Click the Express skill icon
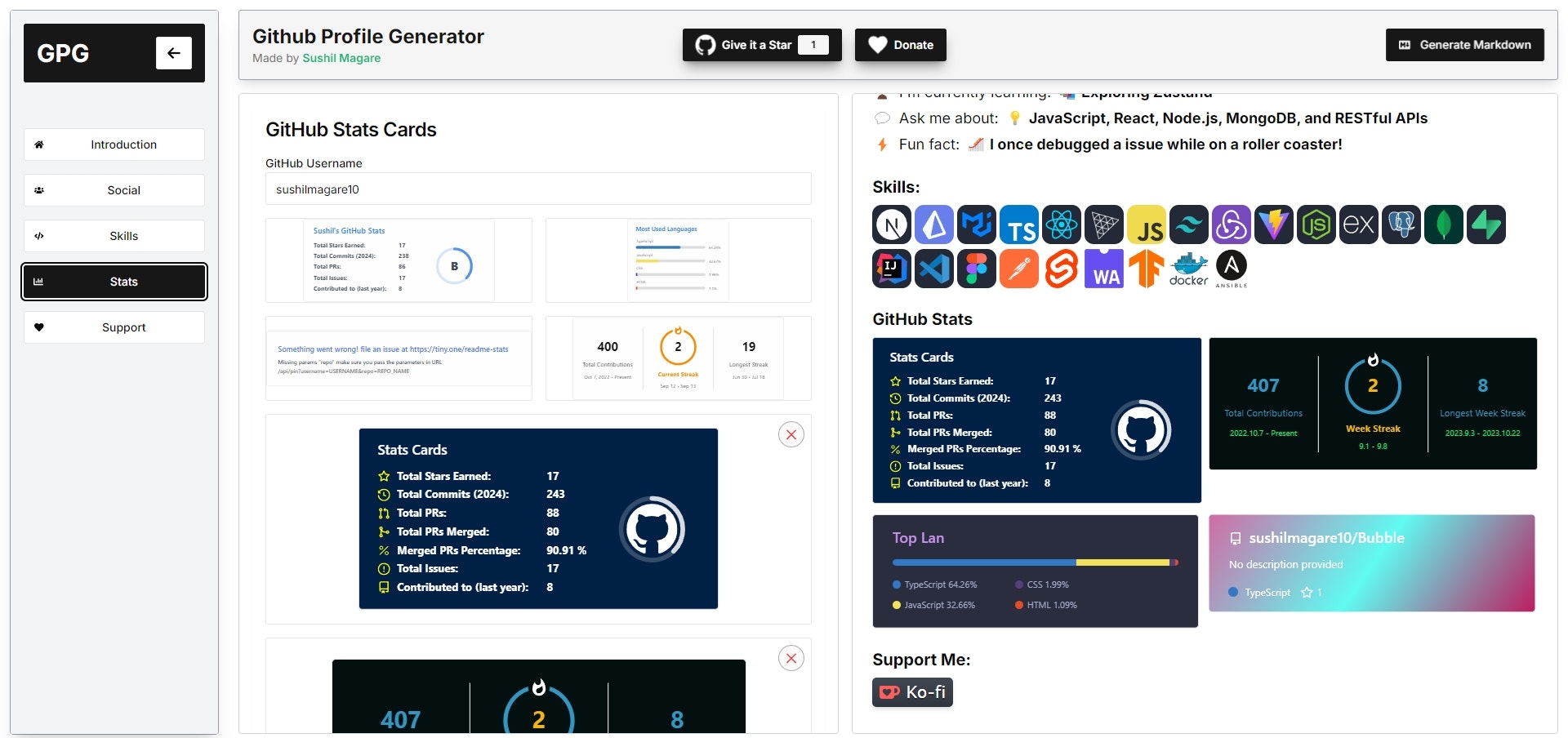Image resolution: width=1568 pixels, height=738 pixels. (1359, 225)
